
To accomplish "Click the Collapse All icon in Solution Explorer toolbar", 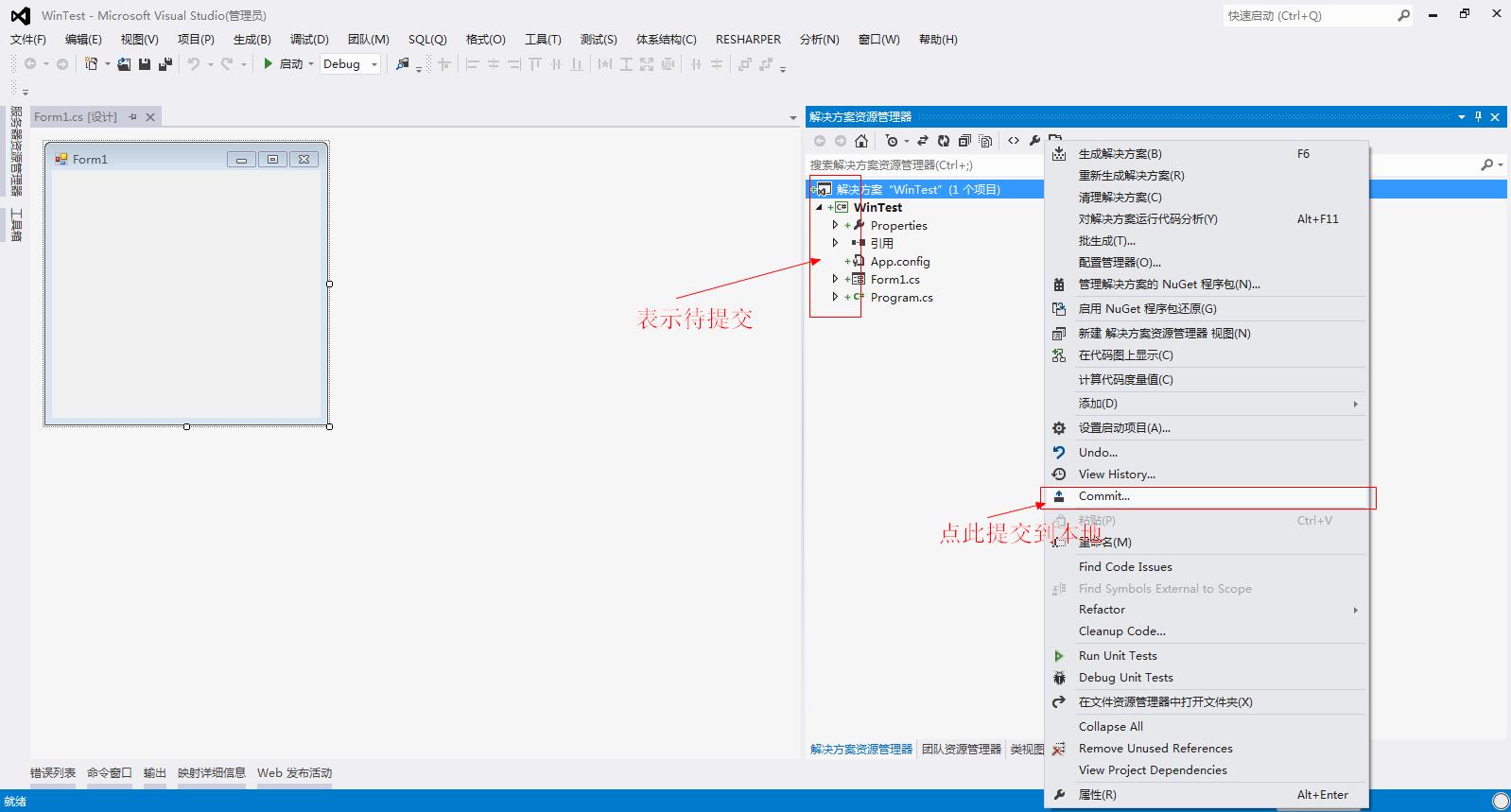I will (x=964, y=141).
